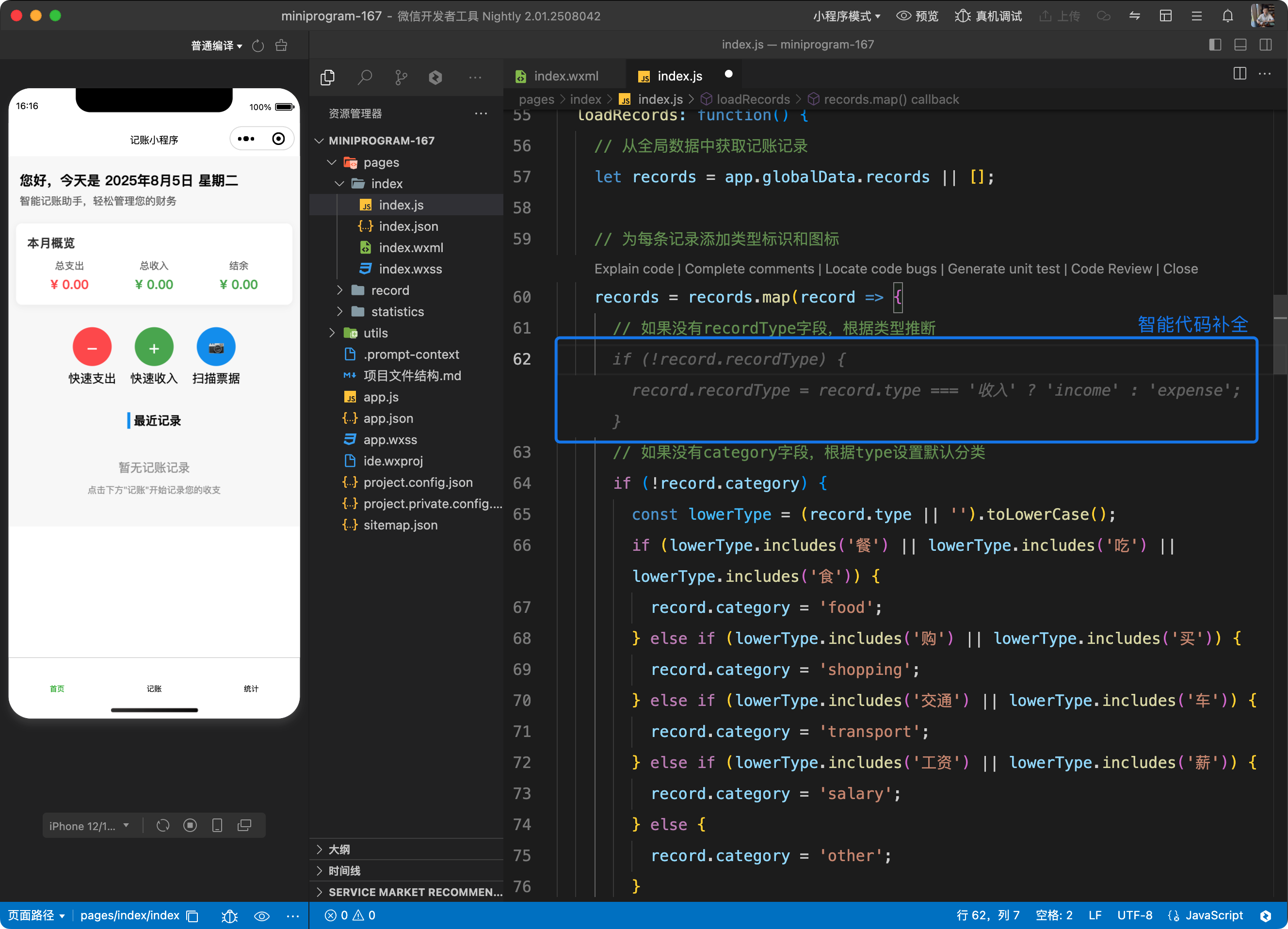
Task: Open app.json in the file tree
Action: pyautogui.click(x=388, y=418)
